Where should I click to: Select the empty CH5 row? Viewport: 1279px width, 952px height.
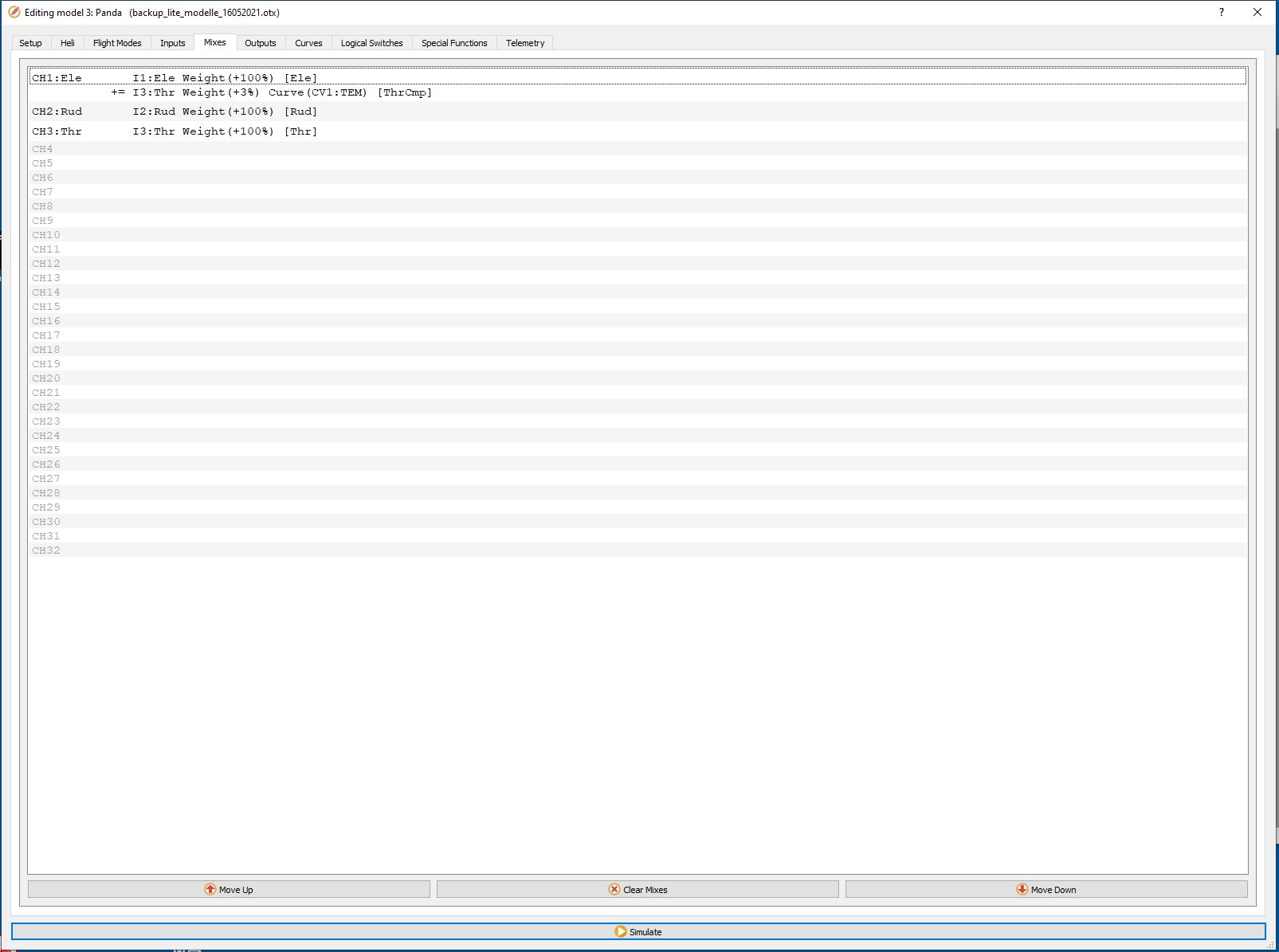click(638, 163)
